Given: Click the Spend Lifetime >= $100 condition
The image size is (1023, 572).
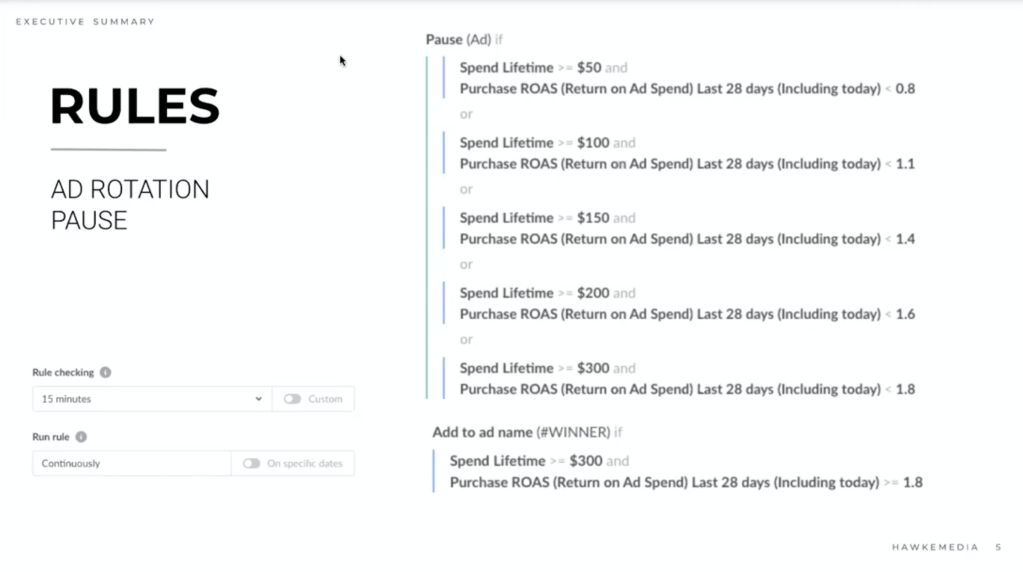Looking at the screenshot, I should pos(547,143).
